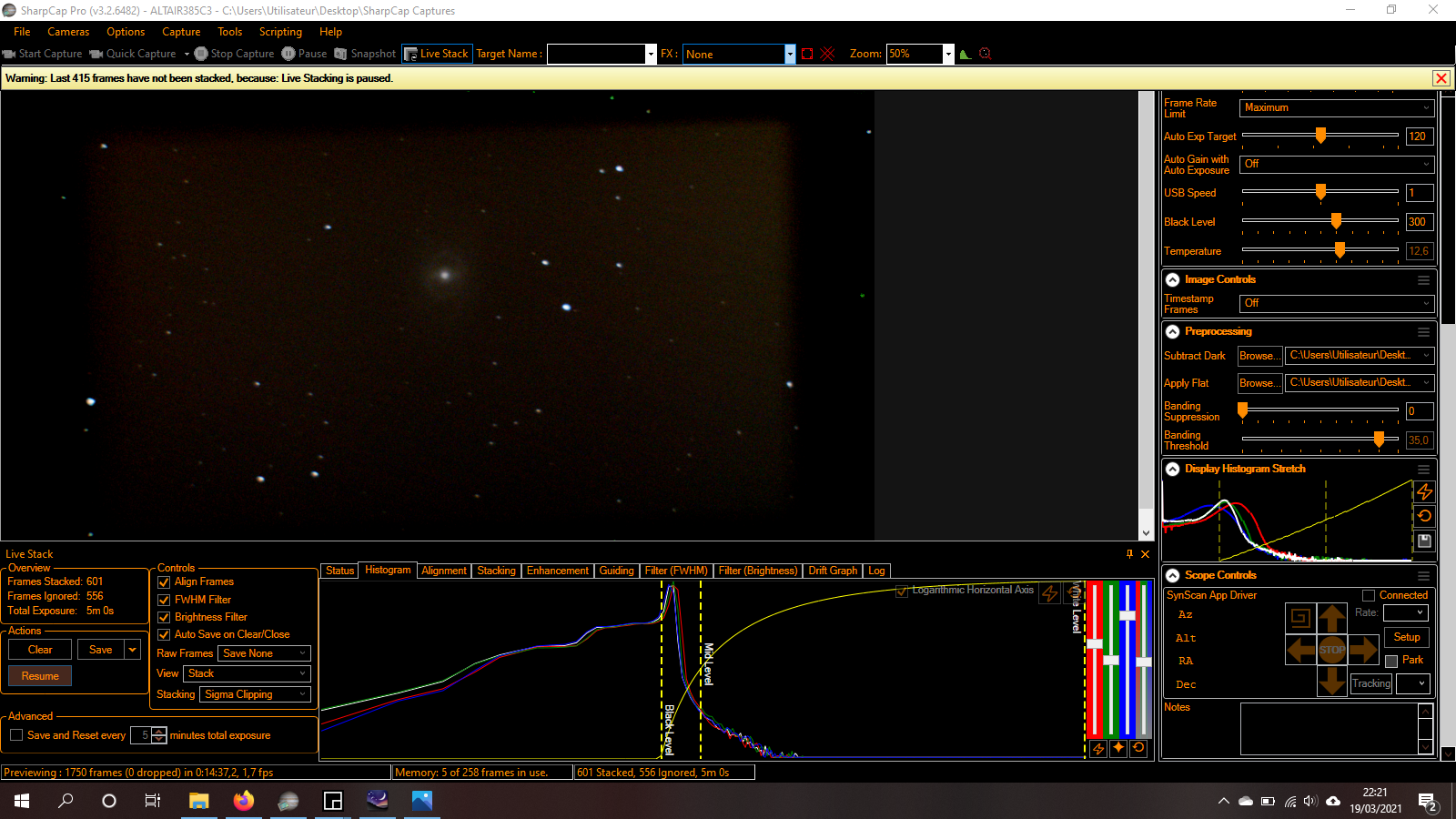
Task: Click the scope move up arrow
Action: click(x=1332, y=619)
